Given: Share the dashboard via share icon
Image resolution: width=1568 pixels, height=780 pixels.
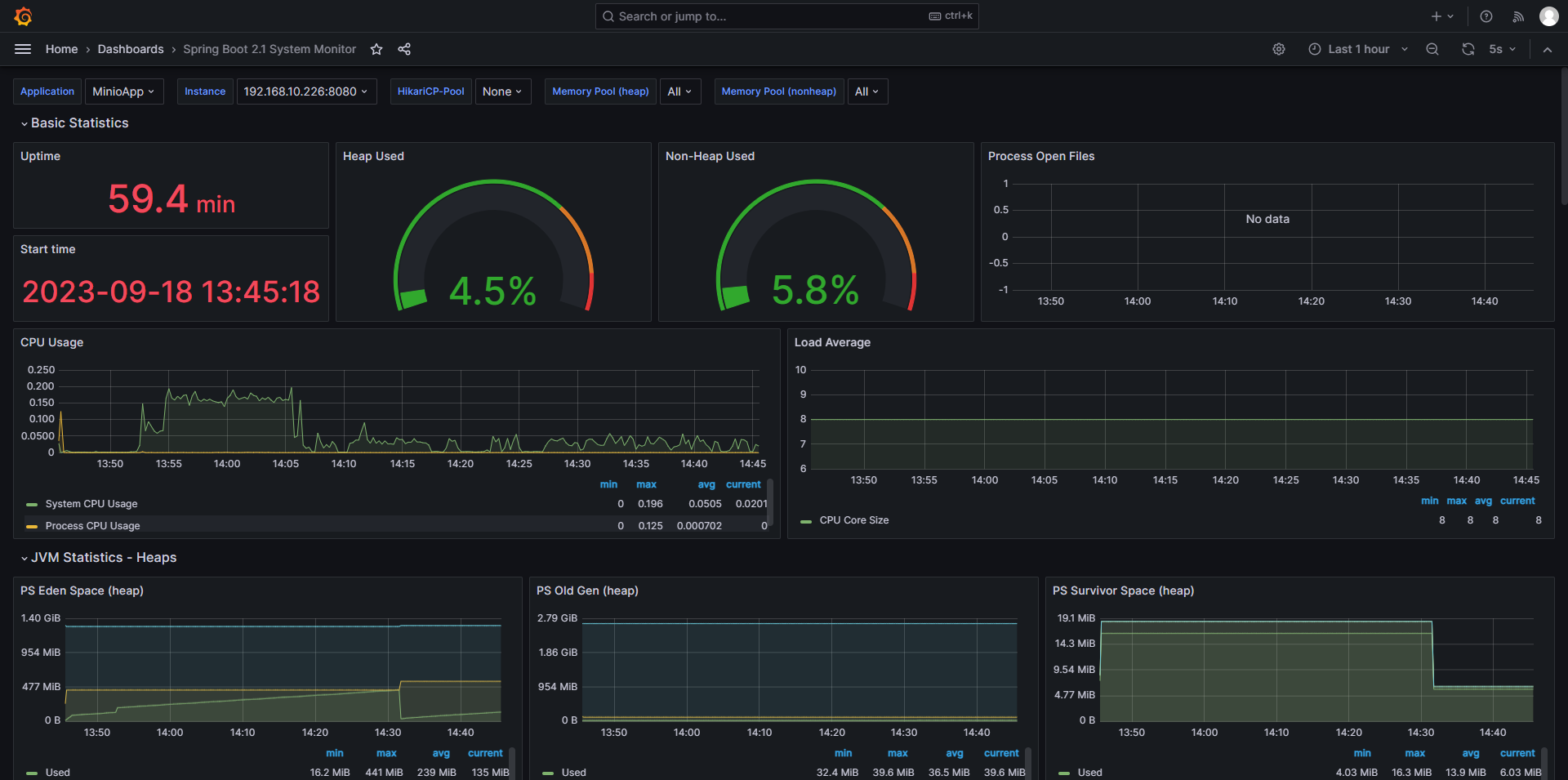Looking at the screenshot, I should [404, 49].
